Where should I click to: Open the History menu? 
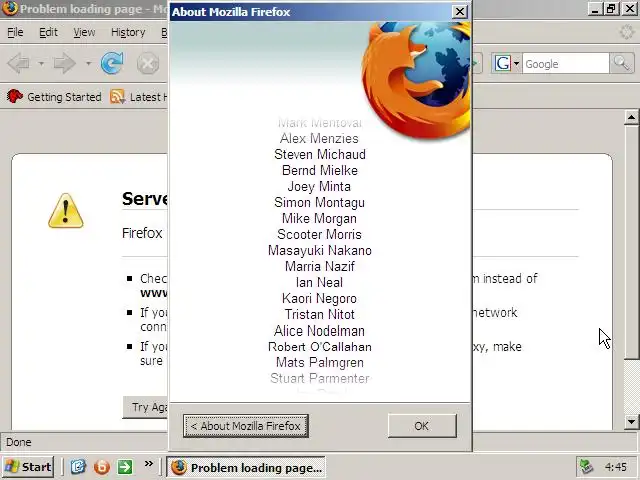click(x=128, y=32)
